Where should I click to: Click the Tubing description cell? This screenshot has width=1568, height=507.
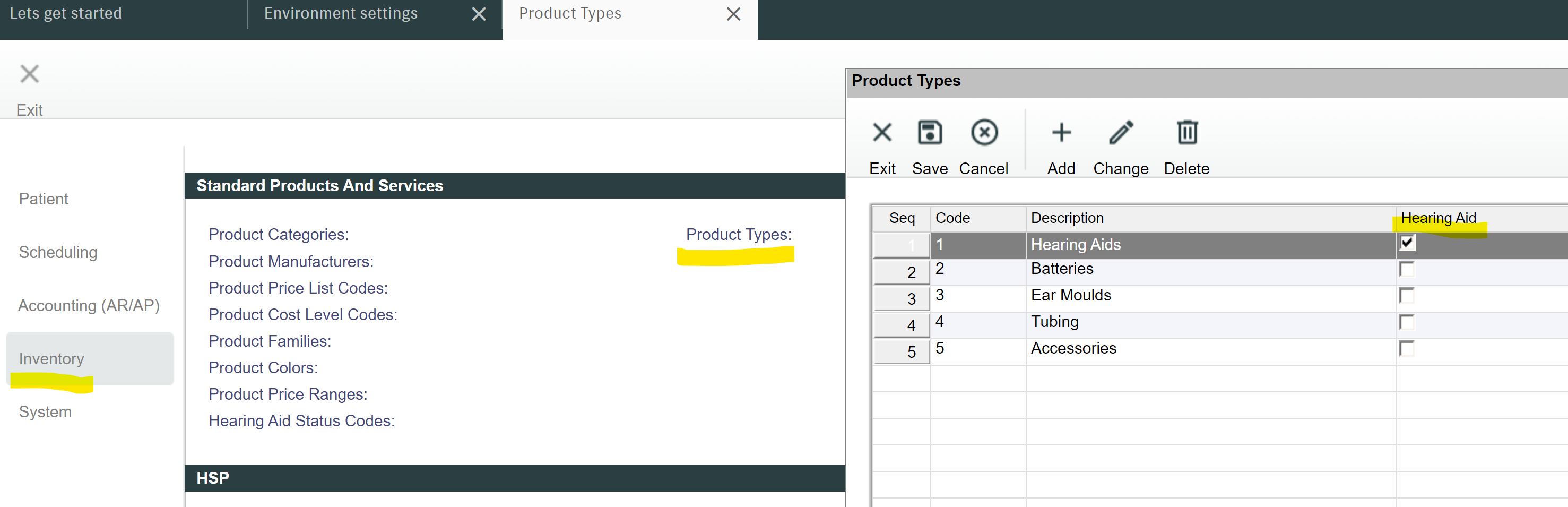1211,324
